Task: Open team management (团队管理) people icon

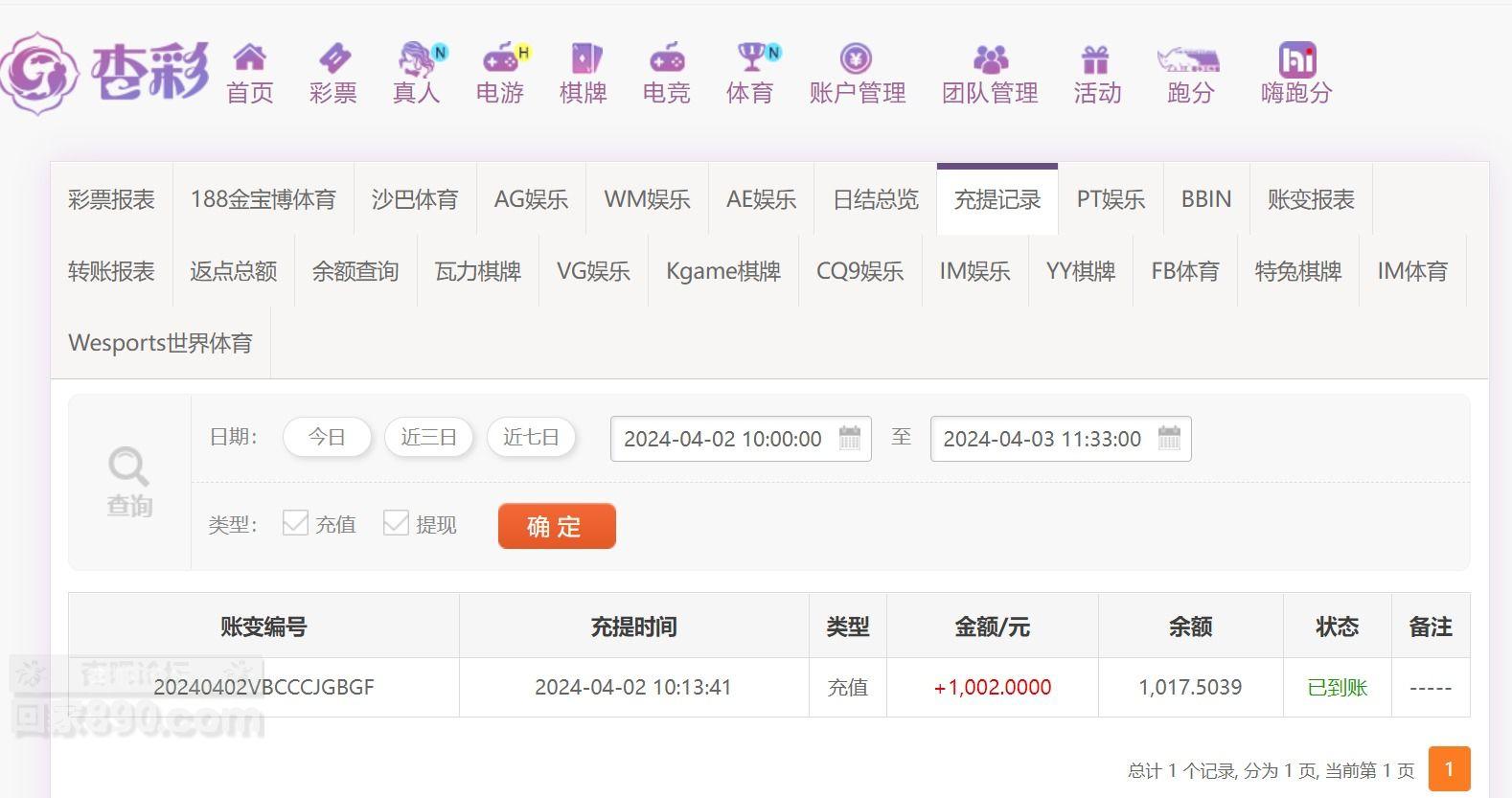Action: tap(990, 60)
